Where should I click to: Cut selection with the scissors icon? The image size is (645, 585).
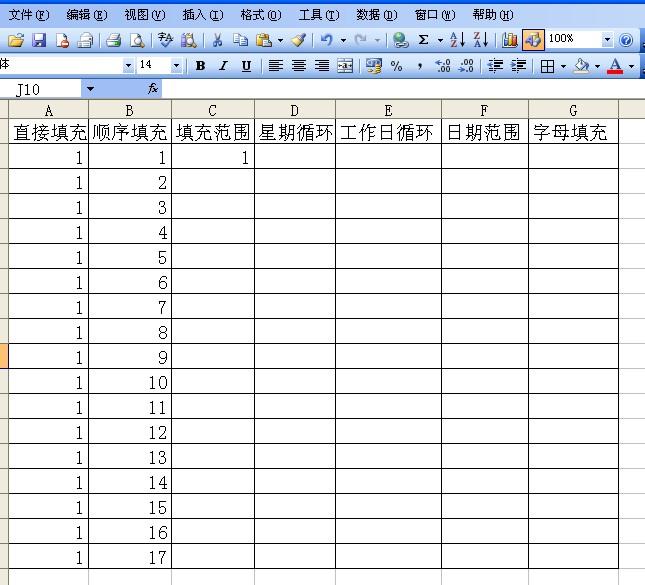pos(217,40)
